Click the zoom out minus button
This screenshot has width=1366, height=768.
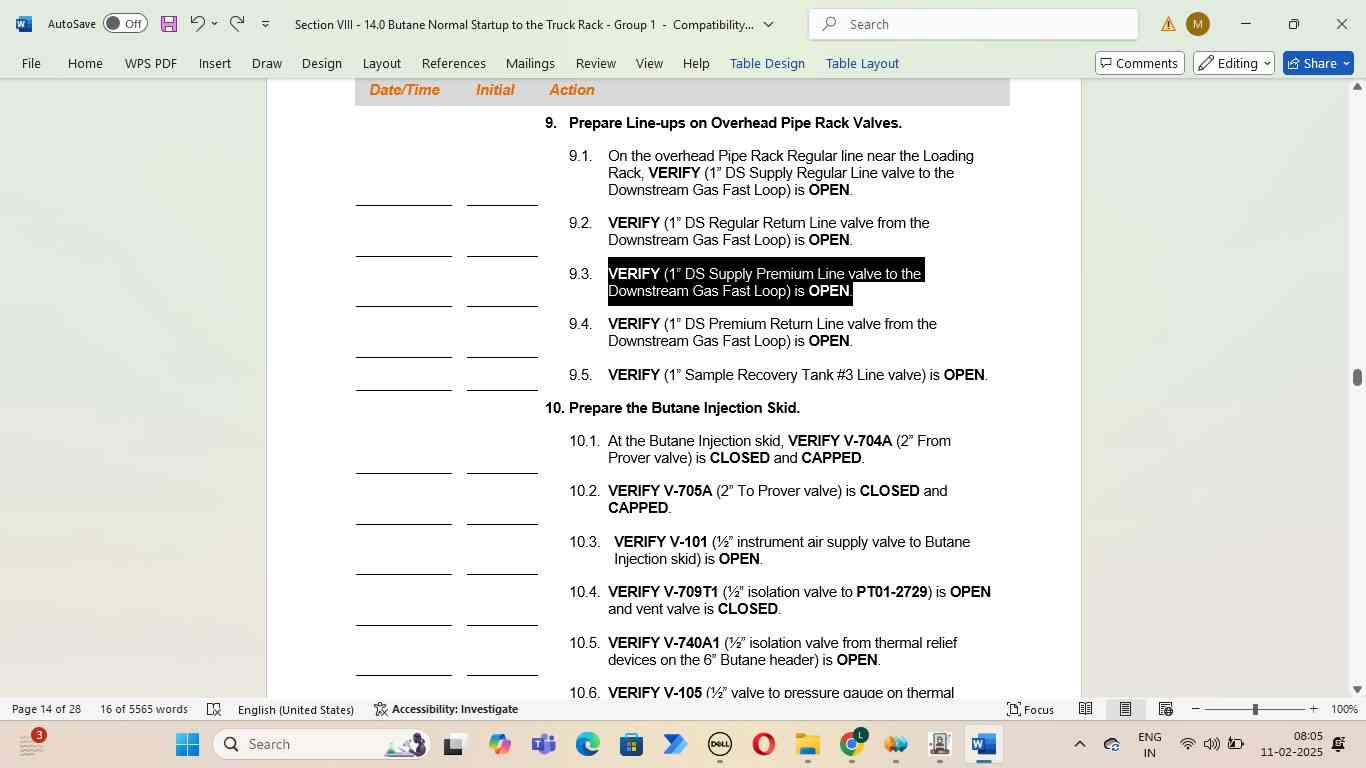click(x=1196, y=709)
